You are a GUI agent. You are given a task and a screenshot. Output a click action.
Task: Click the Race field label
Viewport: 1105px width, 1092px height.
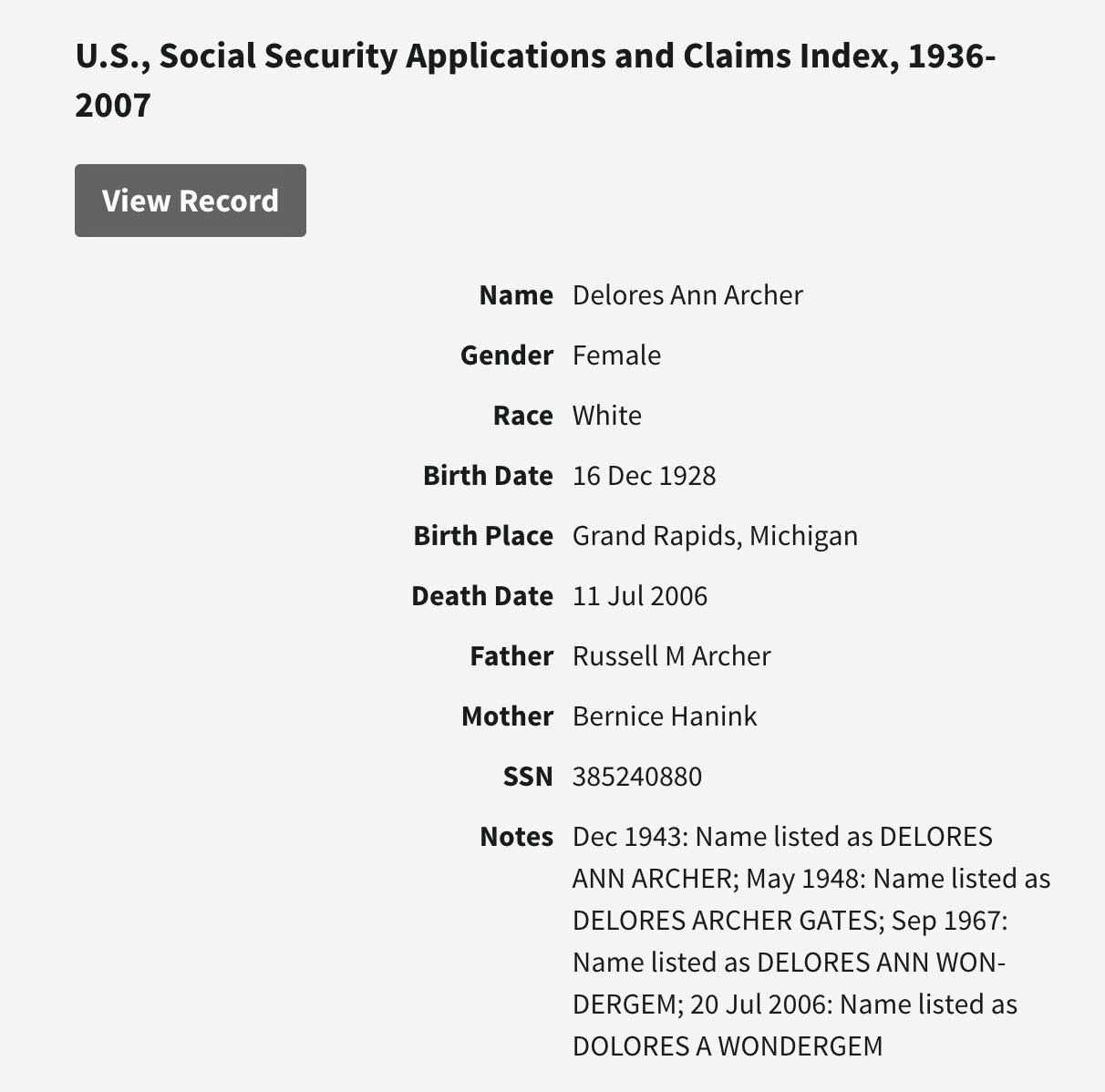pos(522,416)
